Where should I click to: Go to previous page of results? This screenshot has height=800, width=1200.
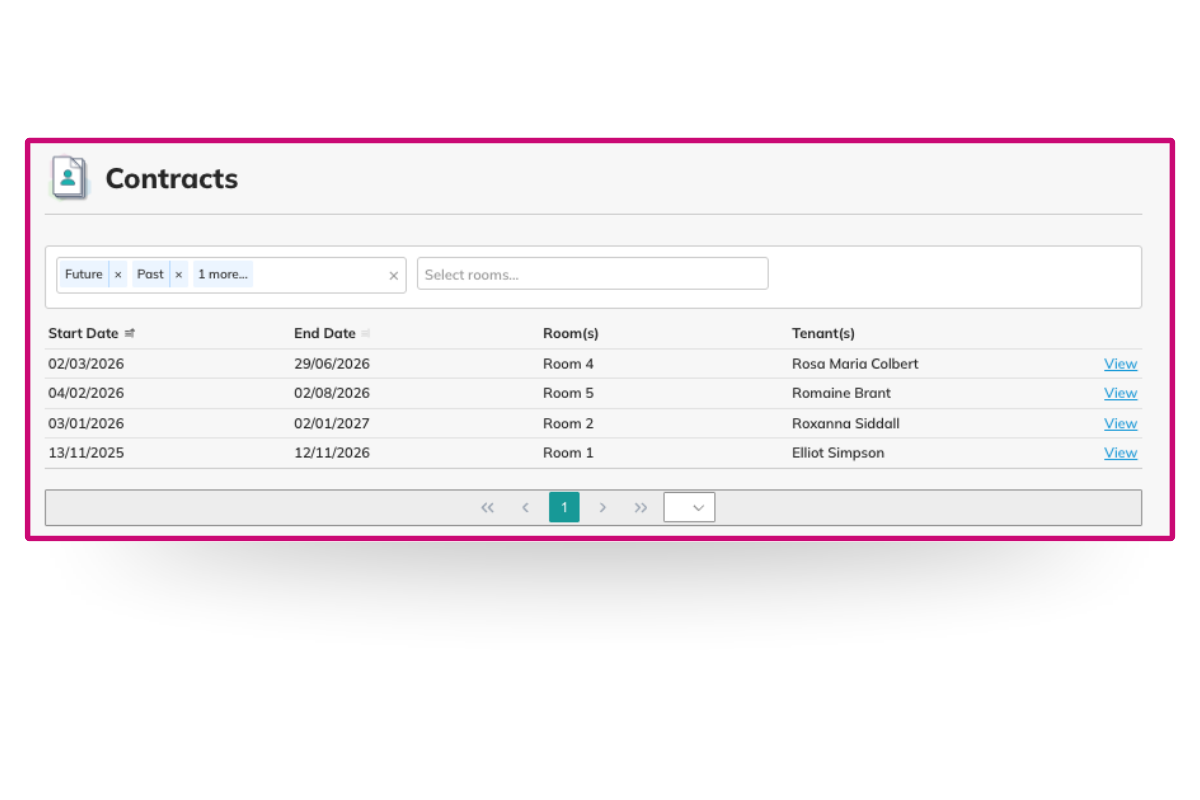pyautogui.click(x=525, y=508)
